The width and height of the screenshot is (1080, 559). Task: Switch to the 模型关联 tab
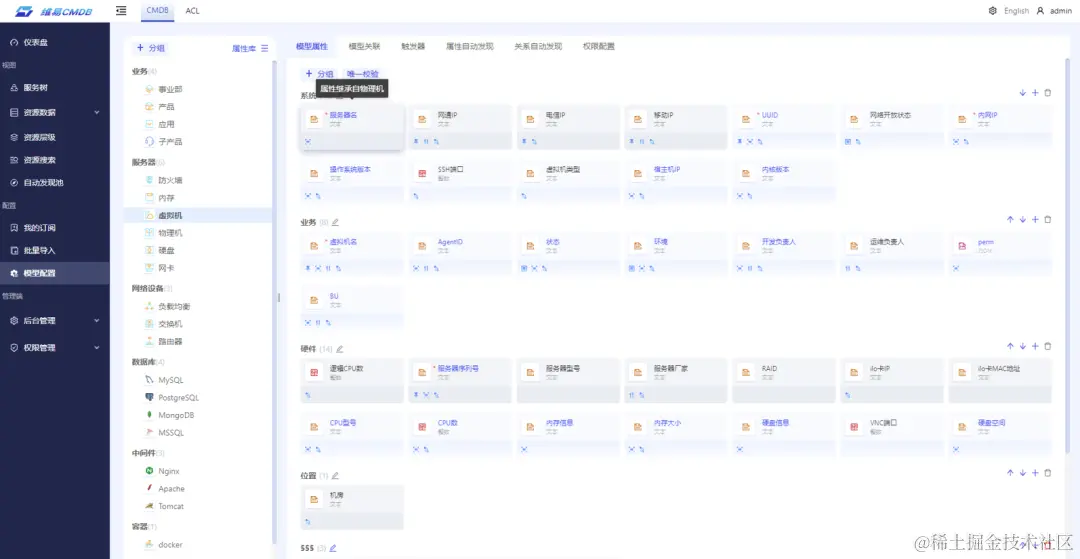[x=364, y=46]
